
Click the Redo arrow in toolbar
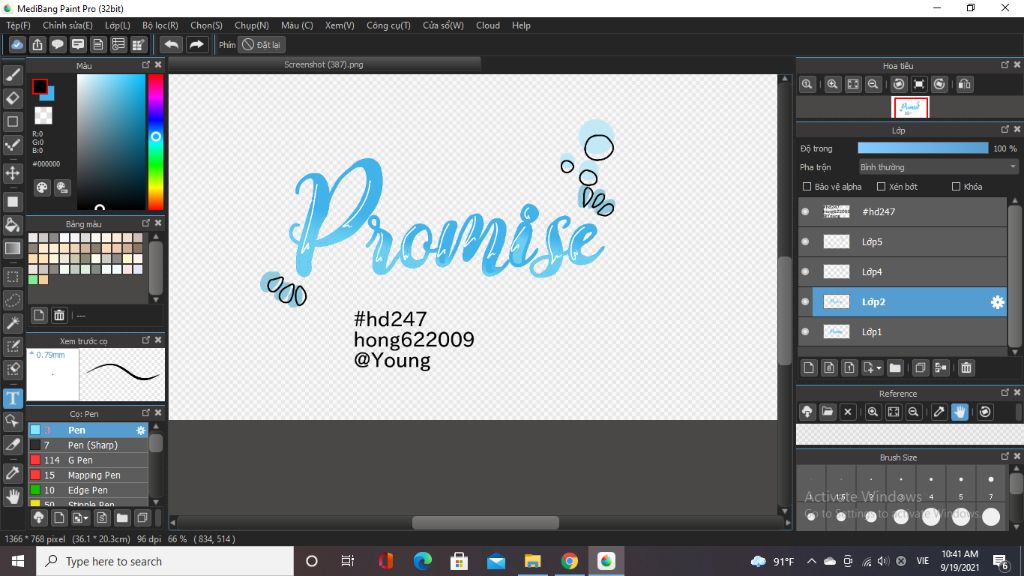pos(196,44)
